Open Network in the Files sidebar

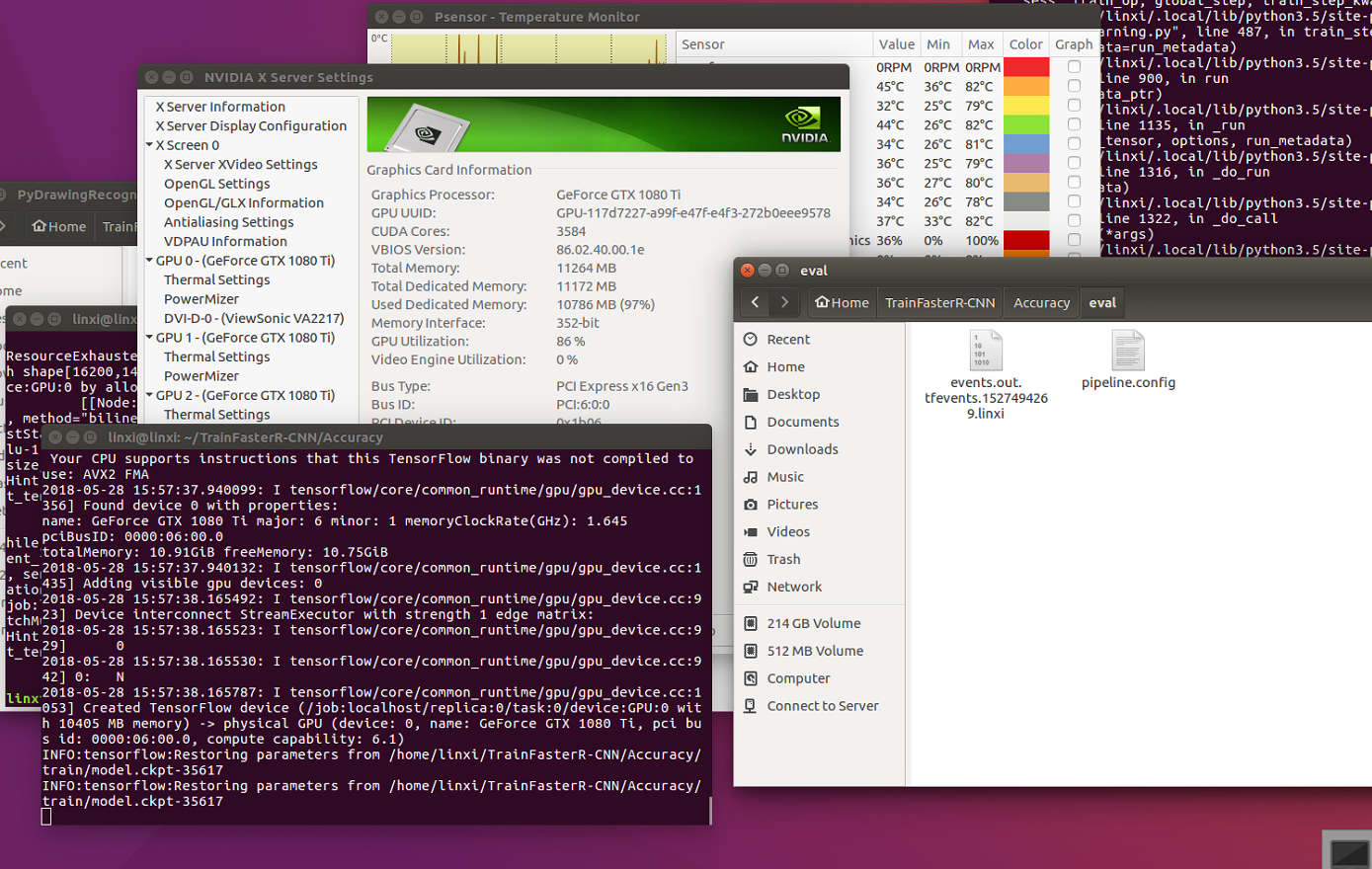[x=794, y=587]
